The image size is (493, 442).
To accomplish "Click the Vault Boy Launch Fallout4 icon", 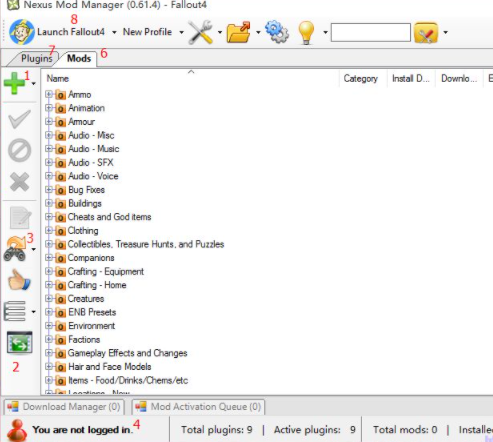I will 22,32.
